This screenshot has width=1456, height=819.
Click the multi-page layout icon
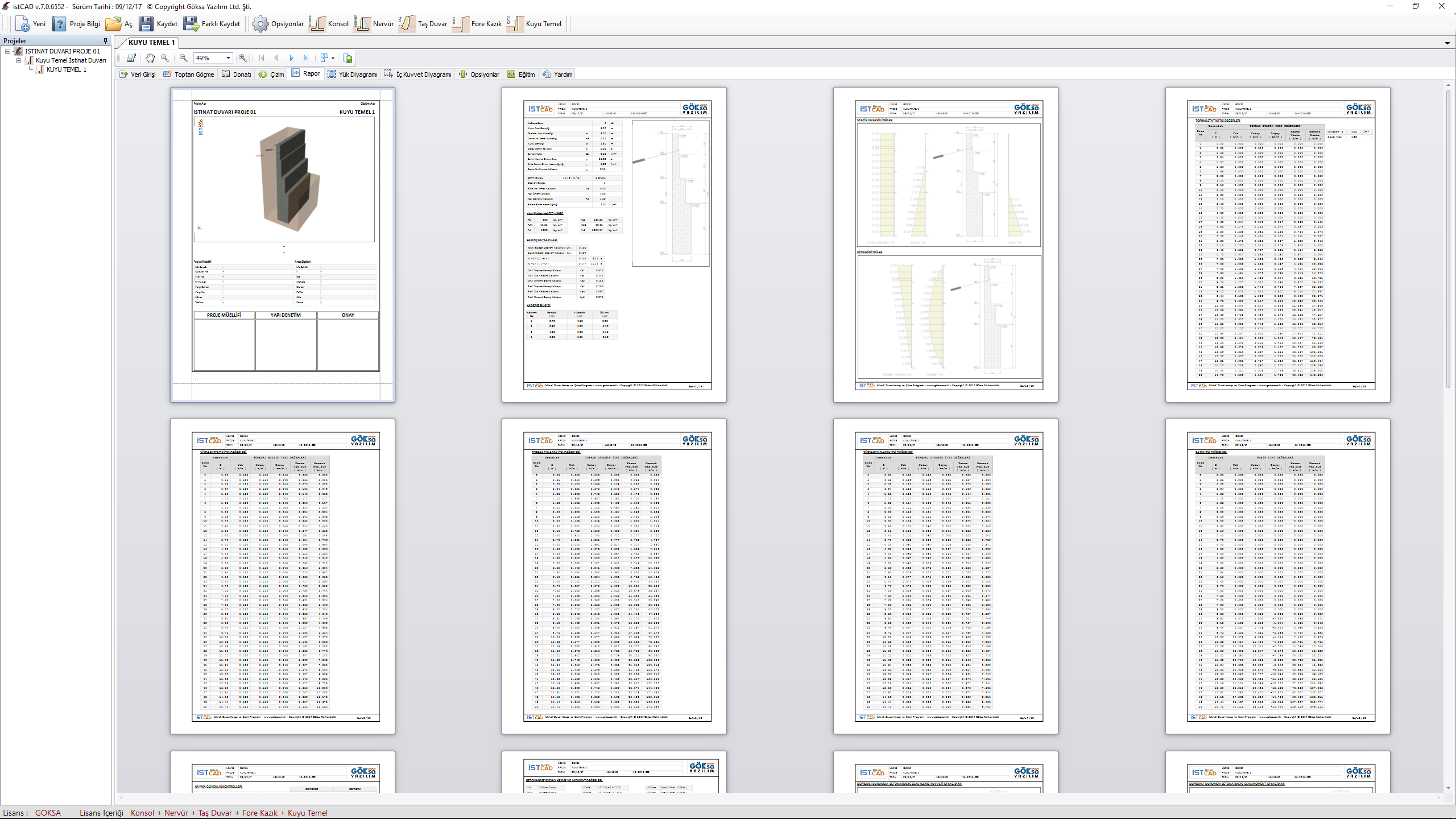tap(324, 58)
